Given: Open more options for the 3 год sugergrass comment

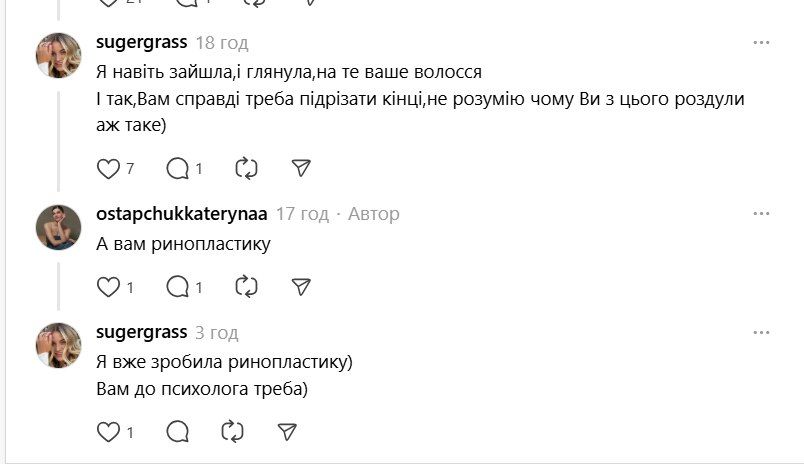Looking at the screenshot, I should [x=761, y=332].
